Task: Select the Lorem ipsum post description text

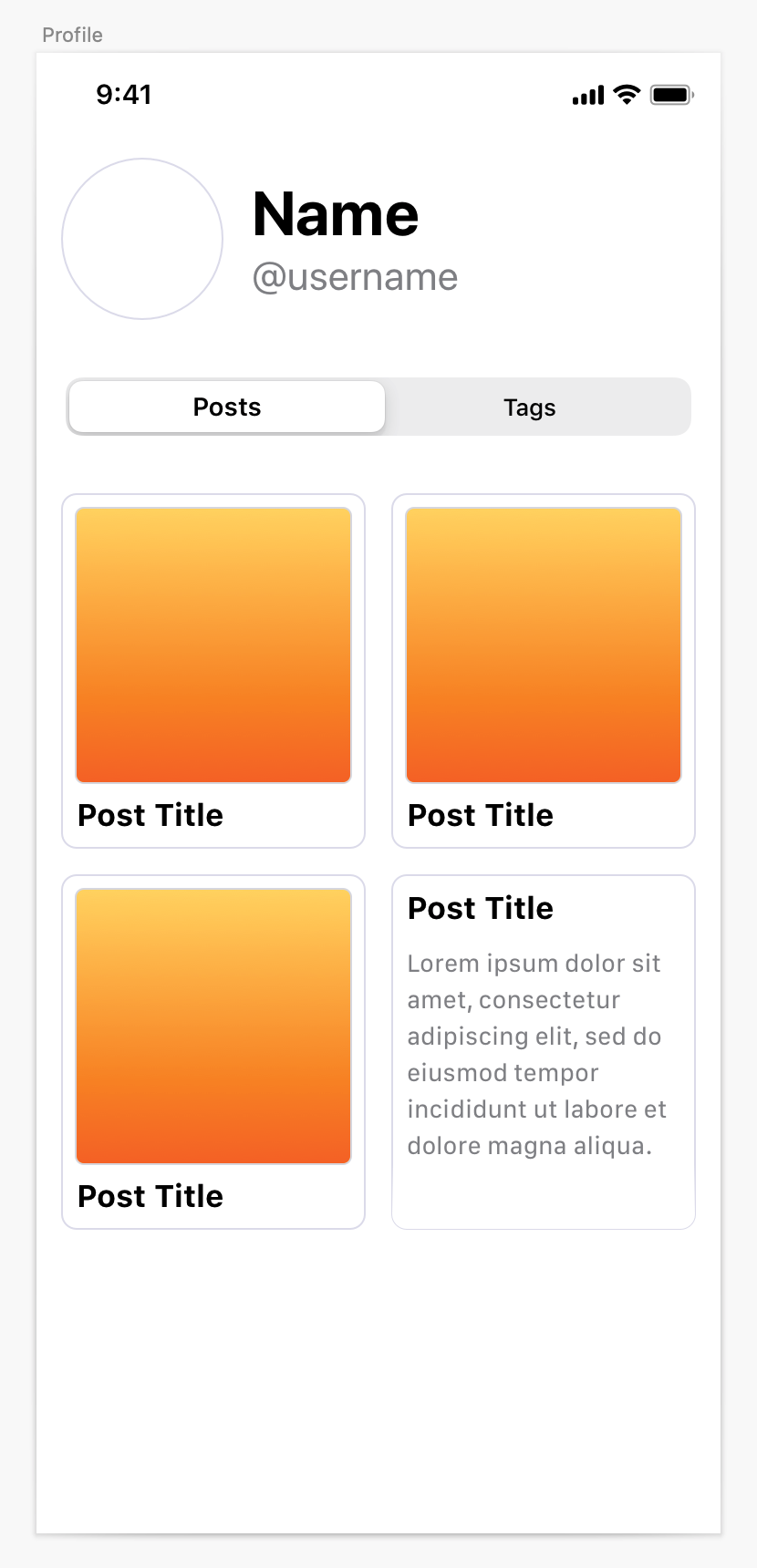Action: 536,1055
